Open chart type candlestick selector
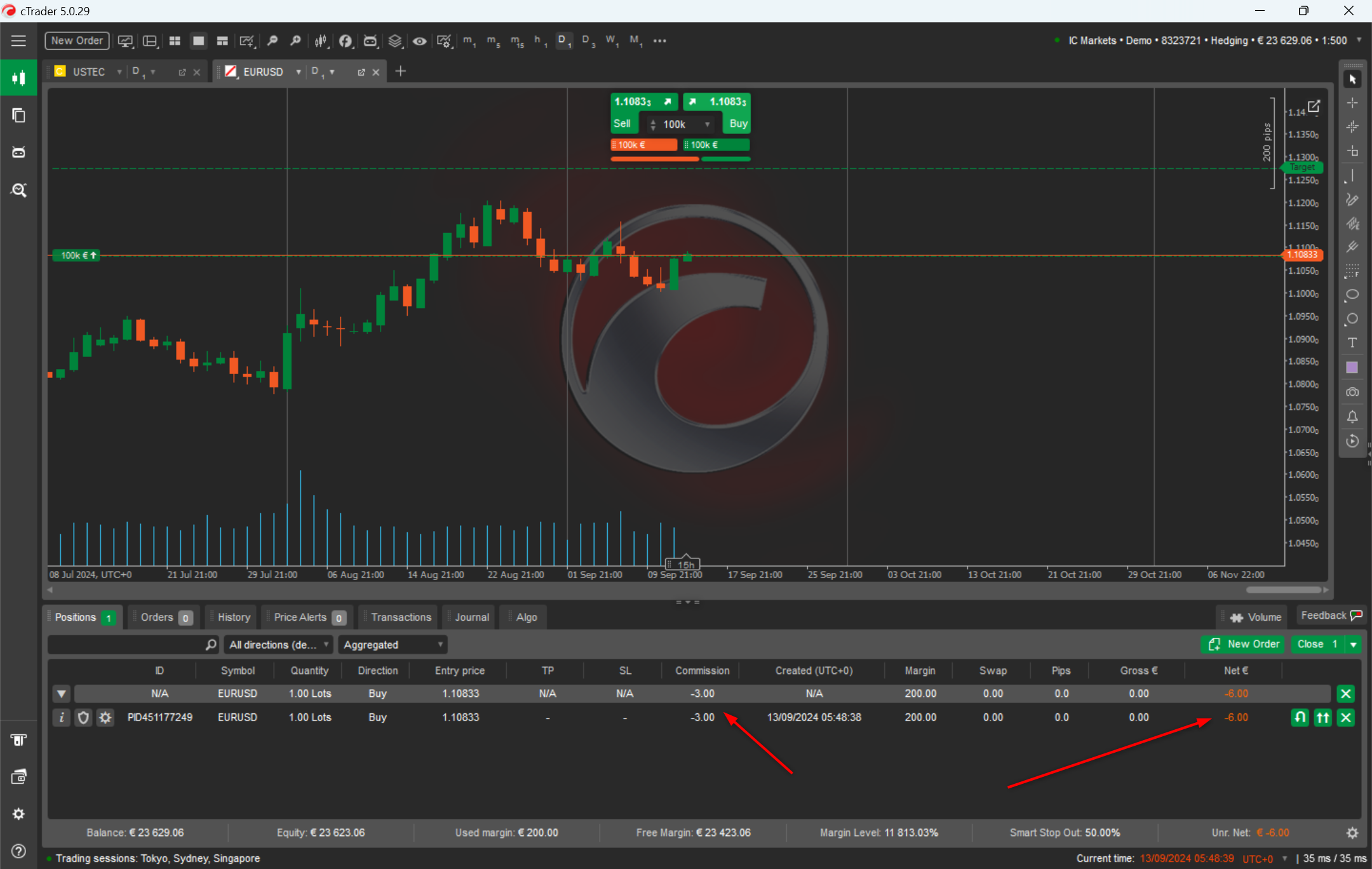The image size is (1372, 869). pyautogui.click(x=321, y=41)
